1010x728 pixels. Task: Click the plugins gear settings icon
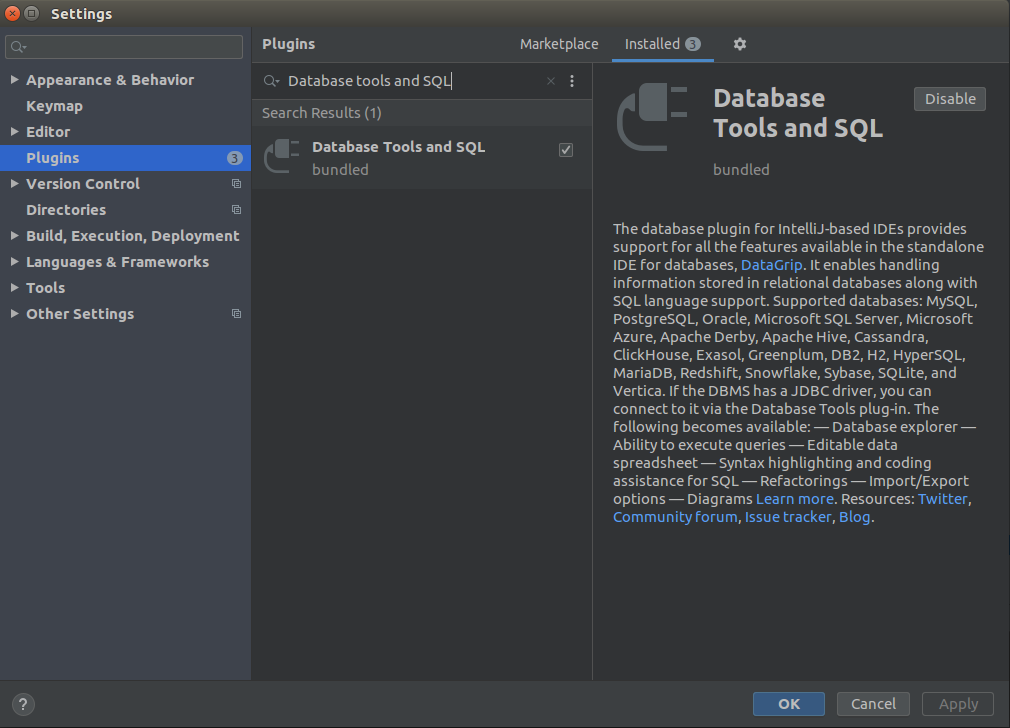pos(740,44)
